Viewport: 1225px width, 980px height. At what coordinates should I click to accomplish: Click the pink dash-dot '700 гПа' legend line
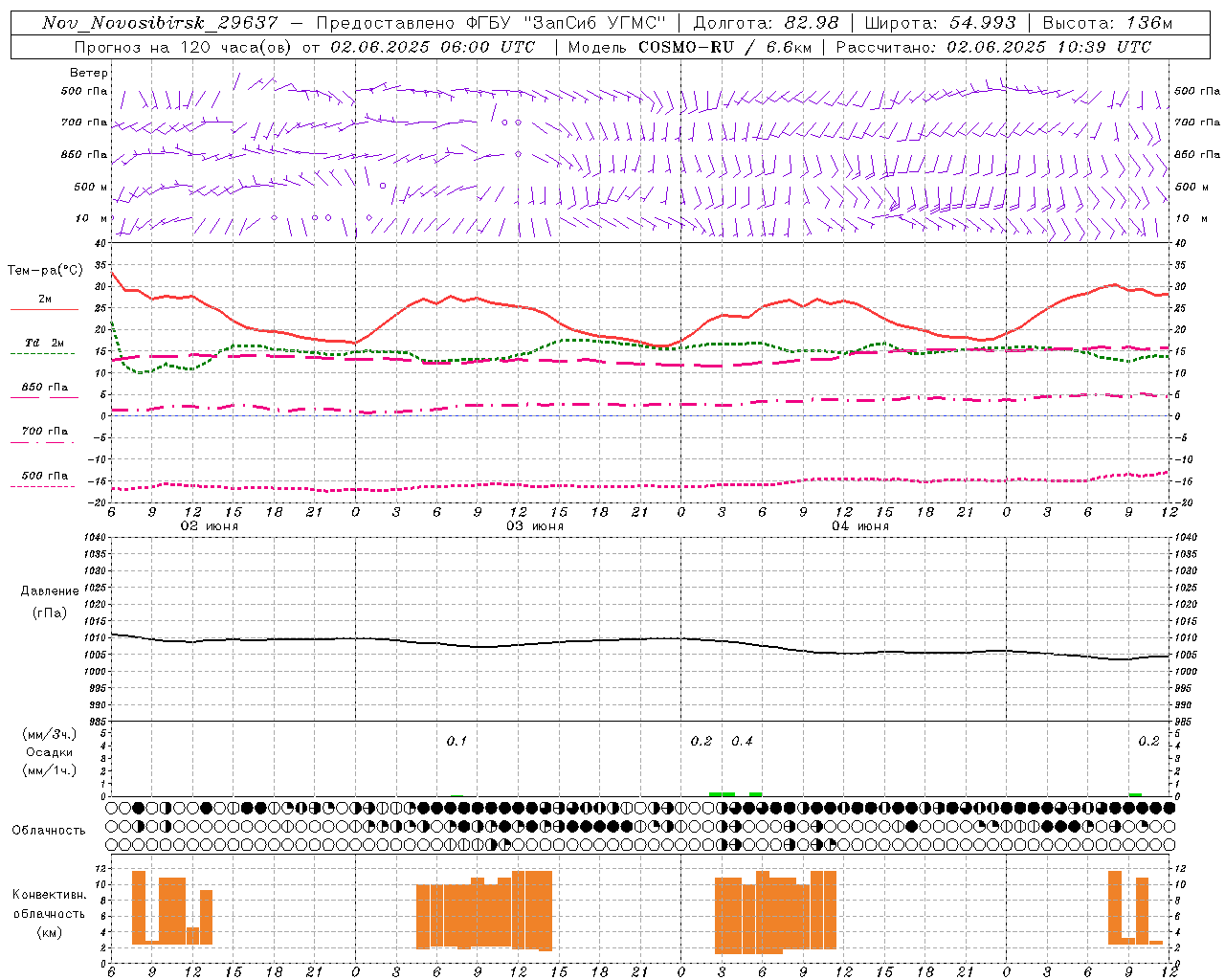(x=42, y=442)
